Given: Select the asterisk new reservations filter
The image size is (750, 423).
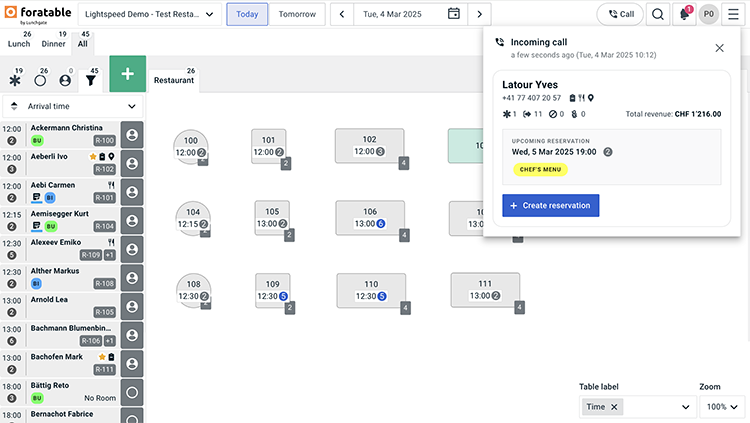Looking at the screenshot, I should click(x=14, y=80).
